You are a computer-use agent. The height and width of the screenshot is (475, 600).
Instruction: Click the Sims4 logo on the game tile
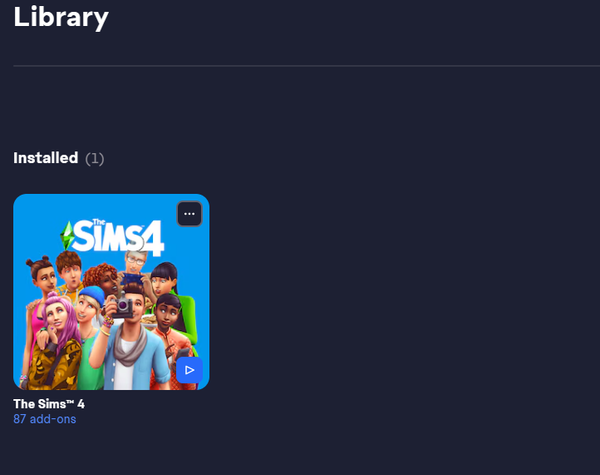[112, 237]
